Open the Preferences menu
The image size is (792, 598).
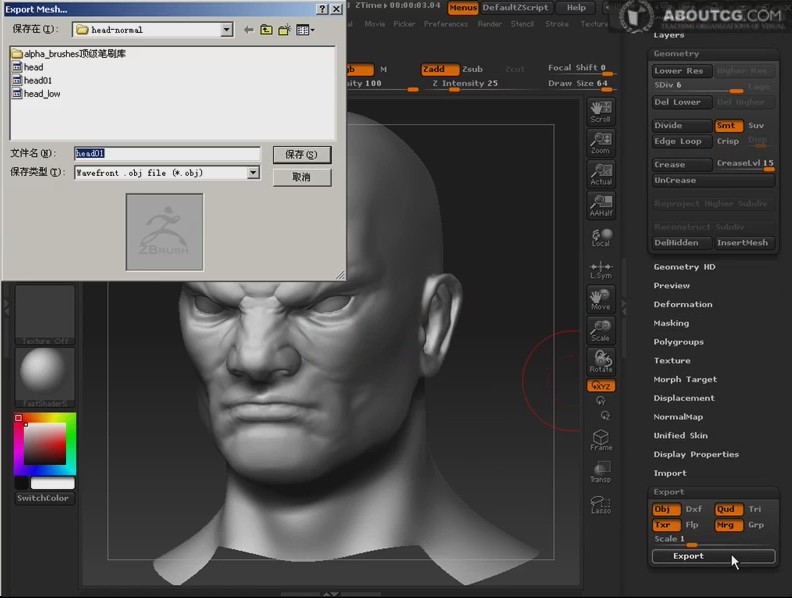(446, 24)
